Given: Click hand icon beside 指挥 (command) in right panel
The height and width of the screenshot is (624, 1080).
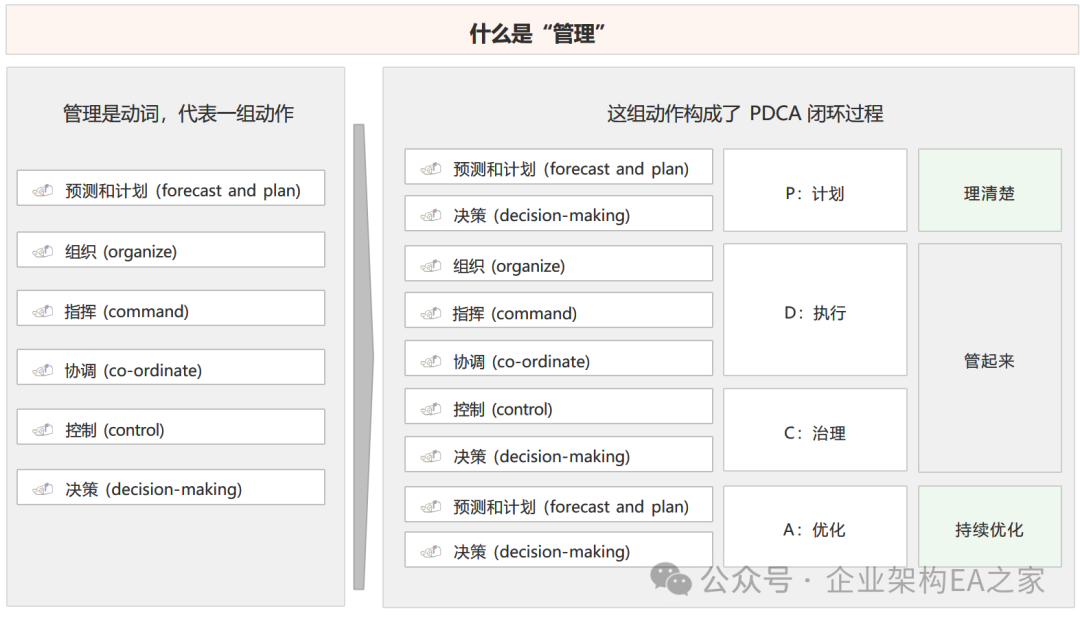Looking at the screenshot, I should [431, 313].
